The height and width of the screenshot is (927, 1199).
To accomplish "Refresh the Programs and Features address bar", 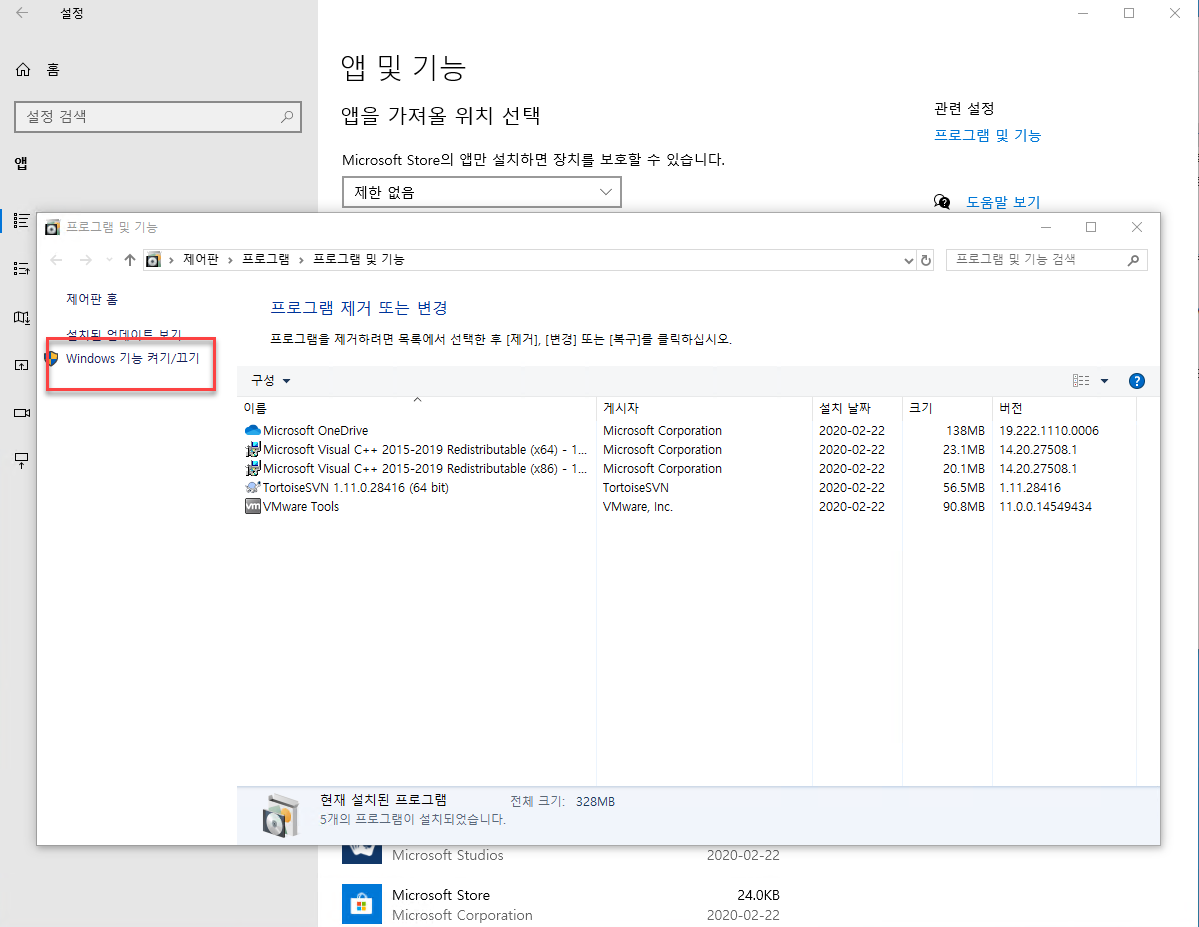I will [926, 260].
